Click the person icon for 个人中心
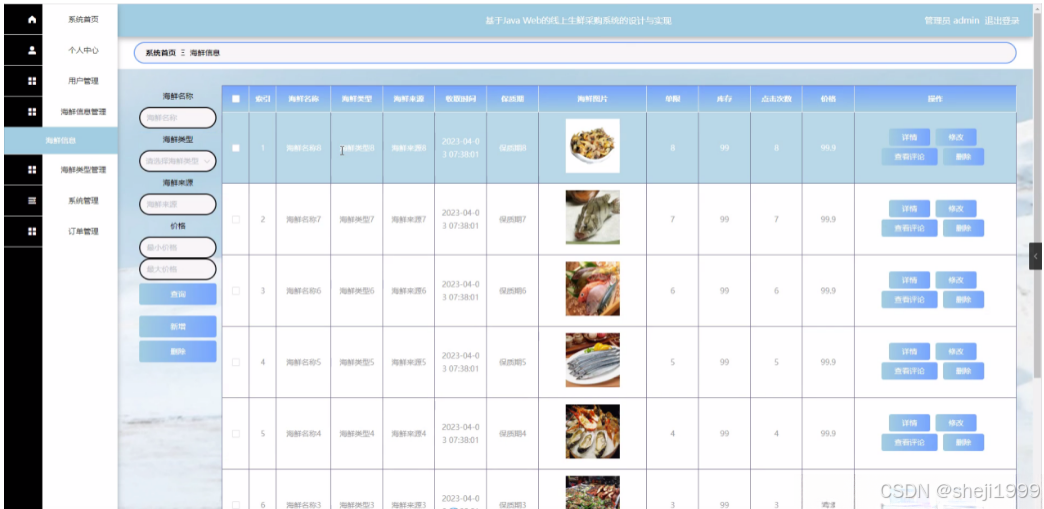1044x509 pixels. tap(32, 50)
